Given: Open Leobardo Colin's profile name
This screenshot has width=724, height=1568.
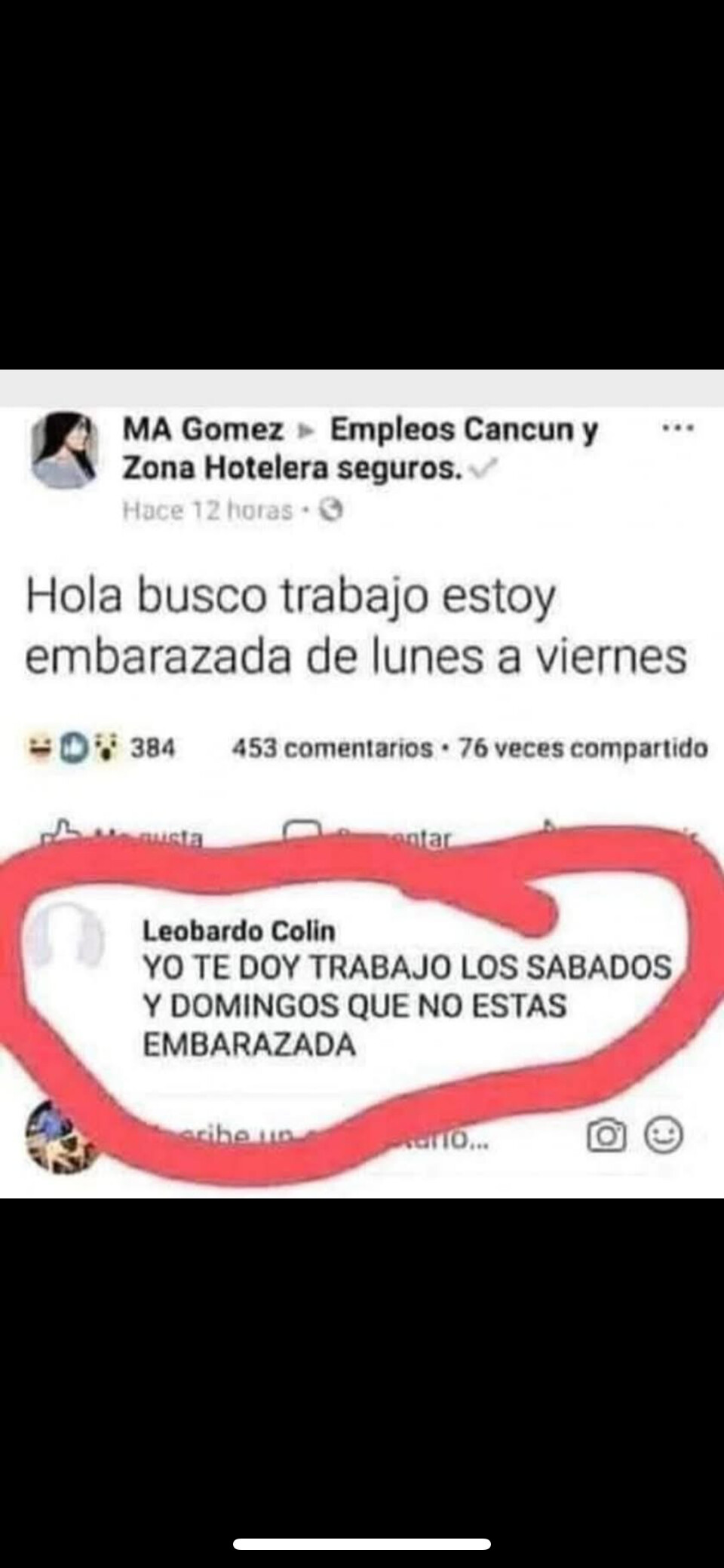Looking at the screenshot, I should [x=239, y=931].
